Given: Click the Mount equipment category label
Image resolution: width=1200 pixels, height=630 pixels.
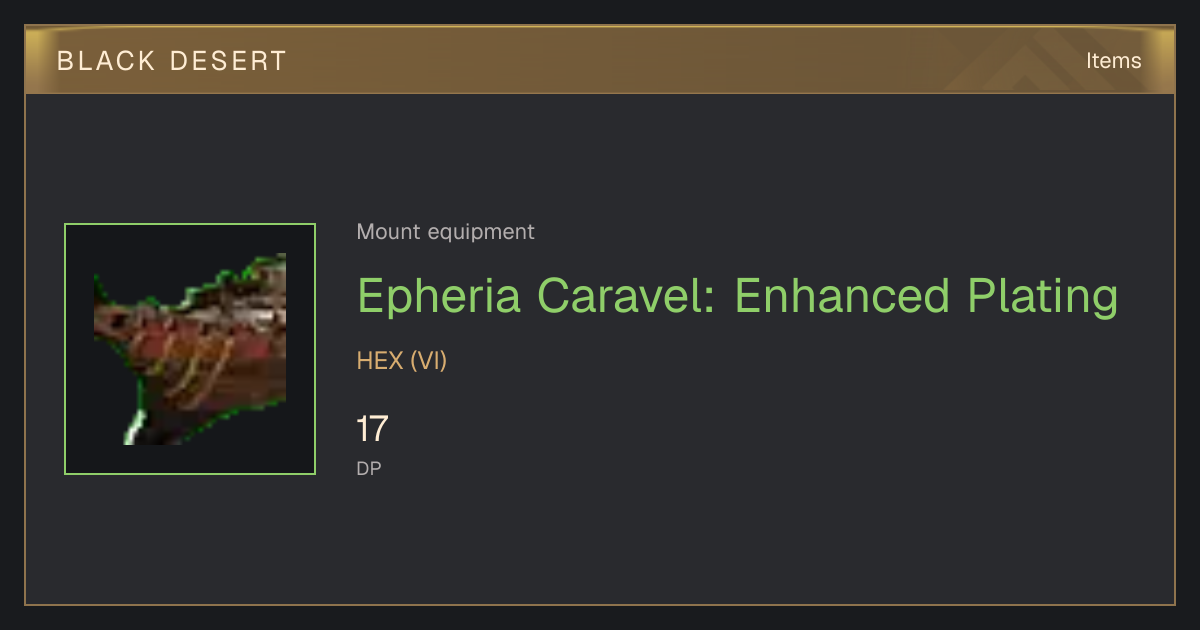Looking at the screenshot, I should point(445,232).
